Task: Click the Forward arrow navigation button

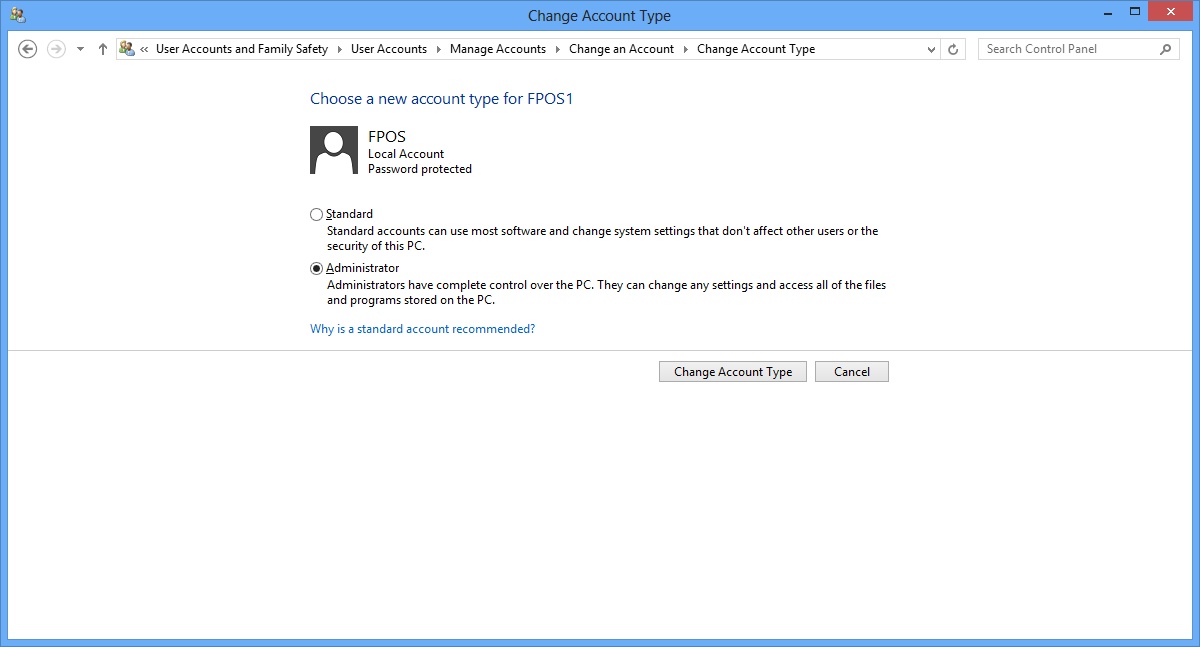Action: [x=56, y=49]
